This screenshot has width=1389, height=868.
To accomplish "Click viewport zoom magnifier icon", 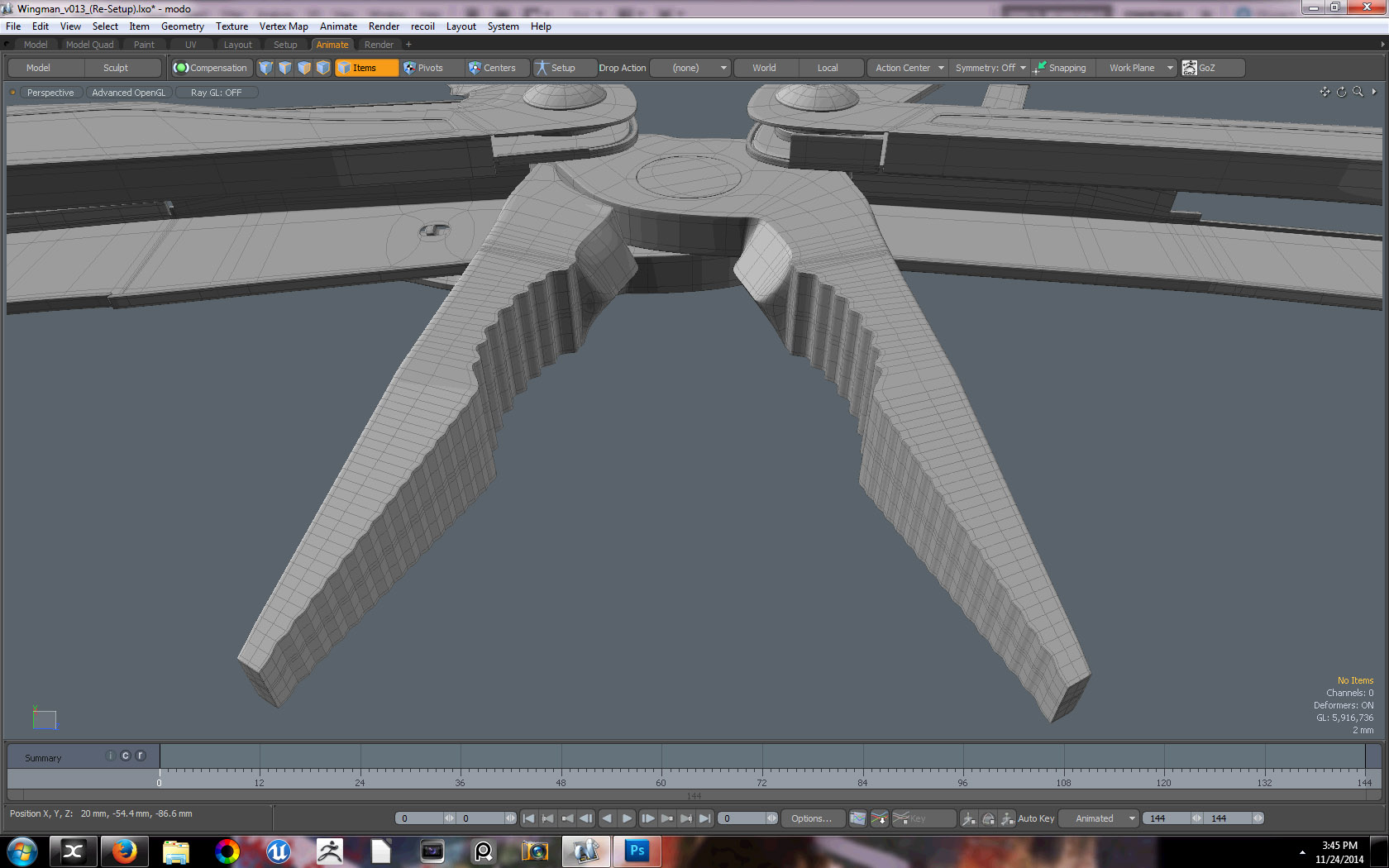I will 1358,92.
